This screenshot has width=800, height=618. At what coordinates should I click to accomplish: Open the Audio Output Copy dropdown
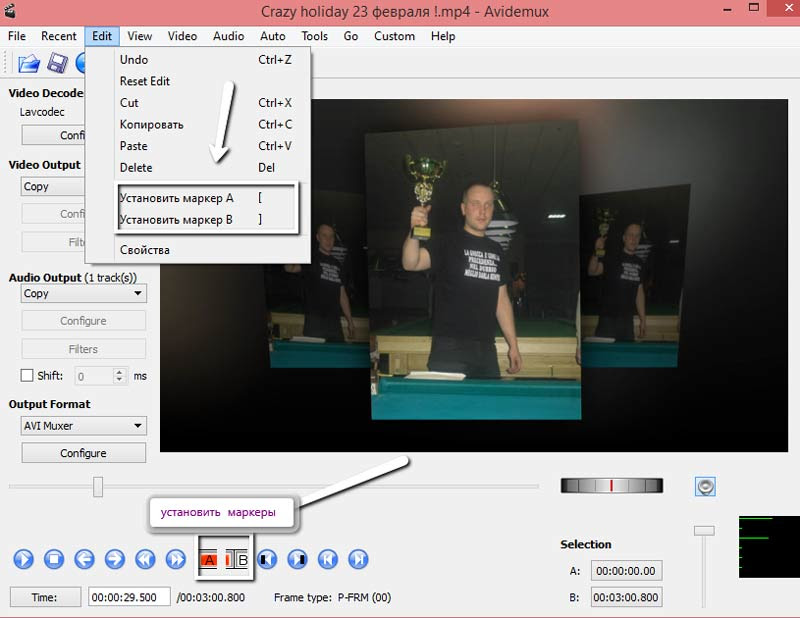click(84, 294)
